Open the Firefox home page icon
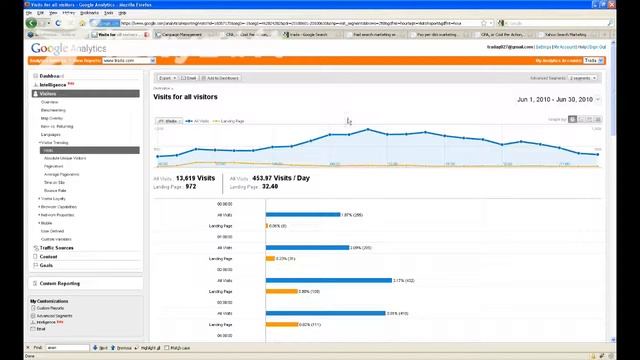Image resolution: width=640 pixels, height=360 pixels. tap(82, 23)
